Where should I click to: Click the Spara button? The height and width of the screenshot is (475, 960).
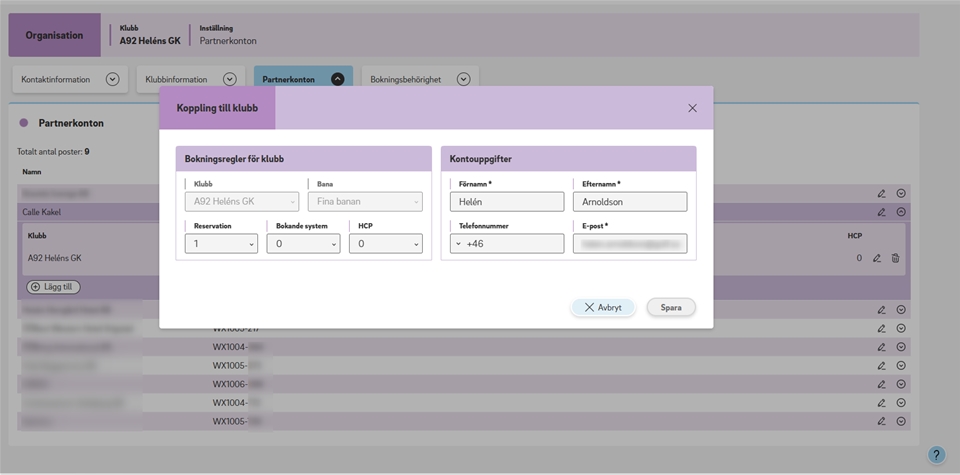coord(671,307)
